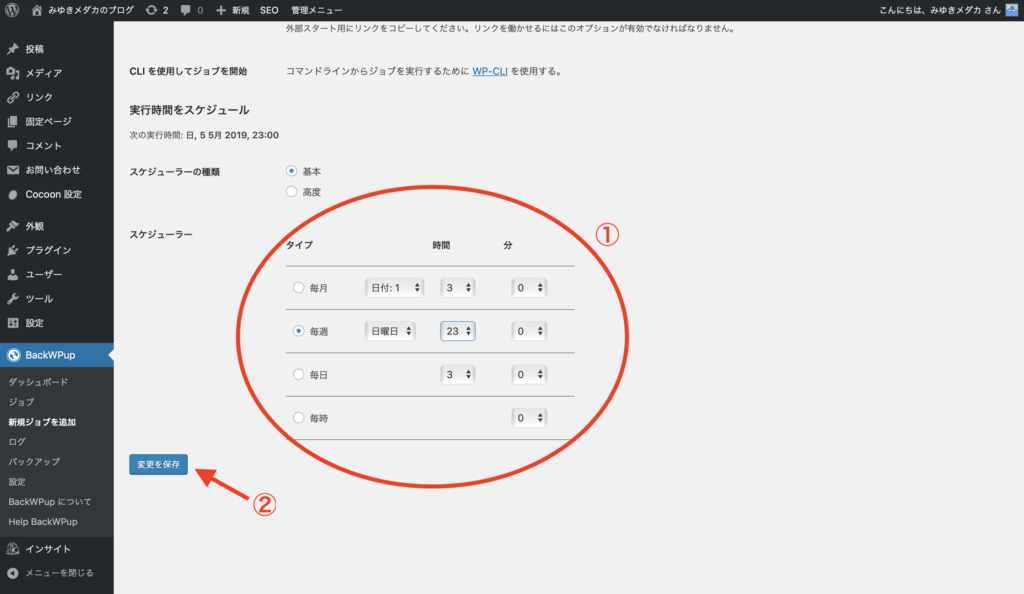
Task: Open the WordPress logo menu
Action: point(12,10)
